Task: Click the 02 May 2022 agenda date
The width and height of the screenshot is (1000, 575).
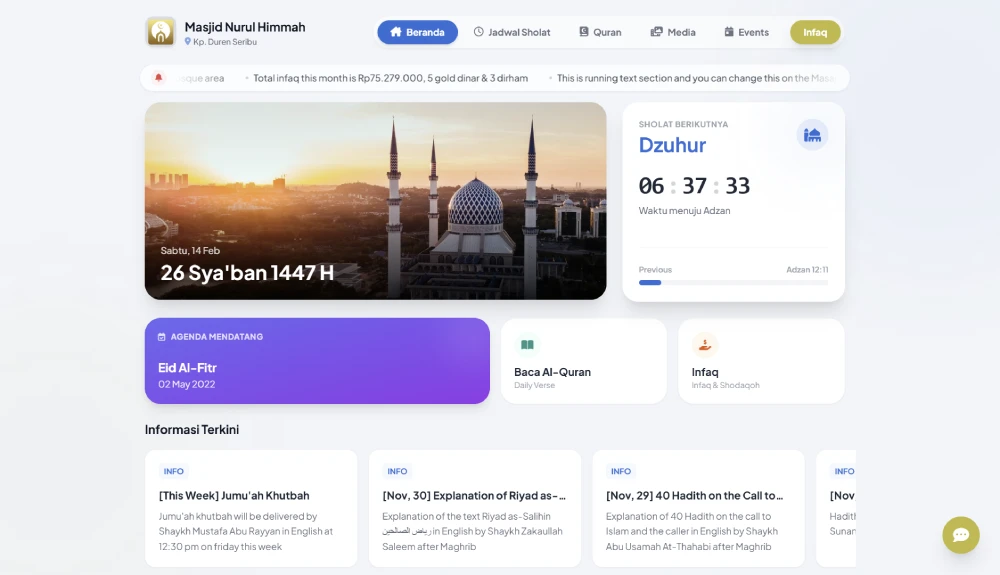Action: click(x=186, y=384)
